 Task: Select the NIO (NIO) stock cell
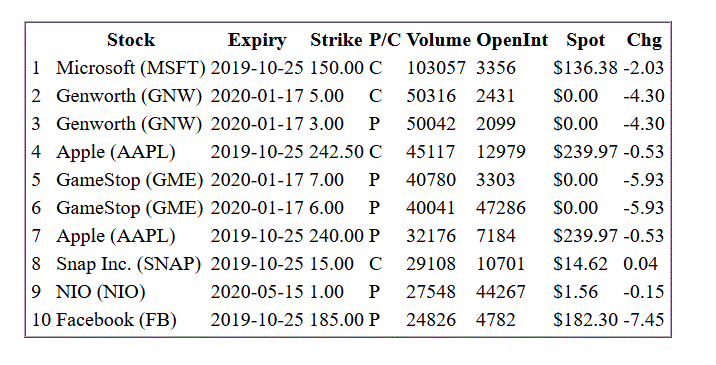pos(100,292)
